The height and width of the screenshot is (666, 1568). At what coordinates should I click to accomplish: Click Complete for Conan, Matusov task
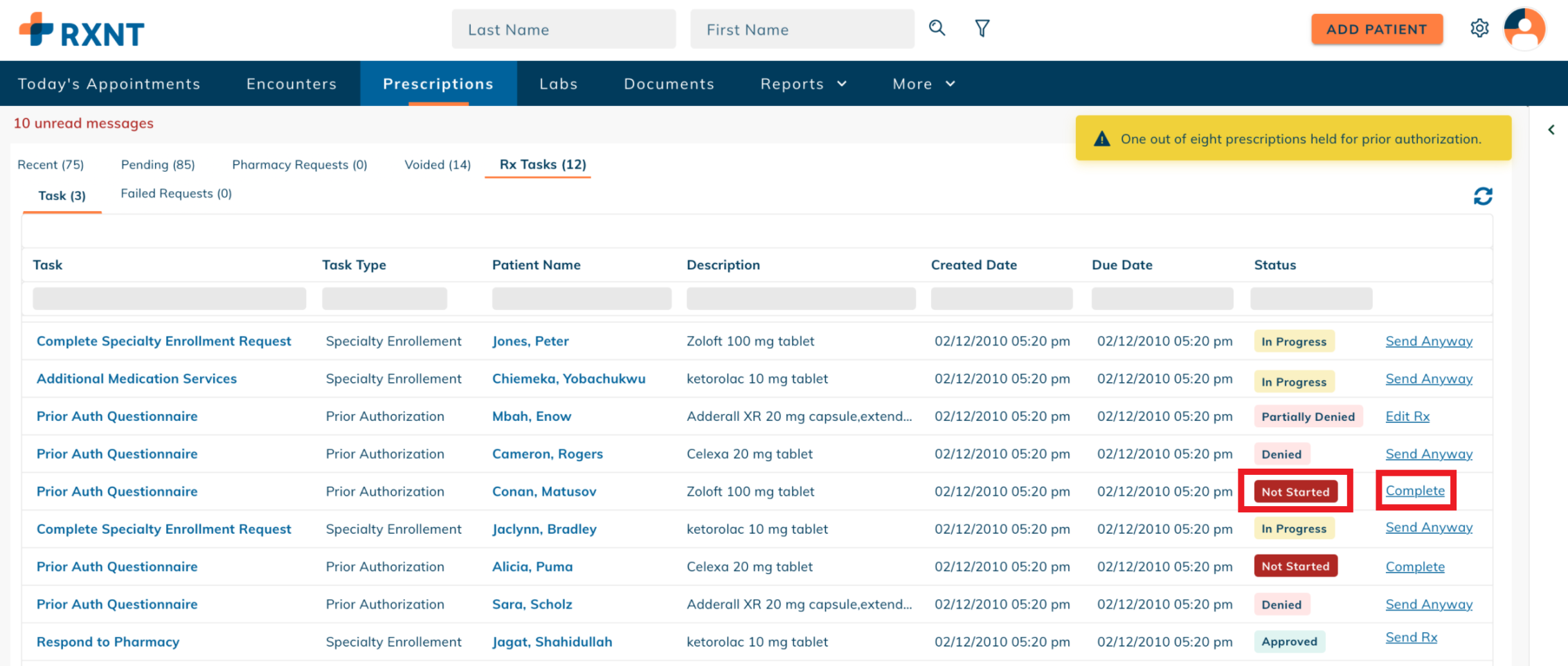pyautogui.click(x=1414, y=491)
